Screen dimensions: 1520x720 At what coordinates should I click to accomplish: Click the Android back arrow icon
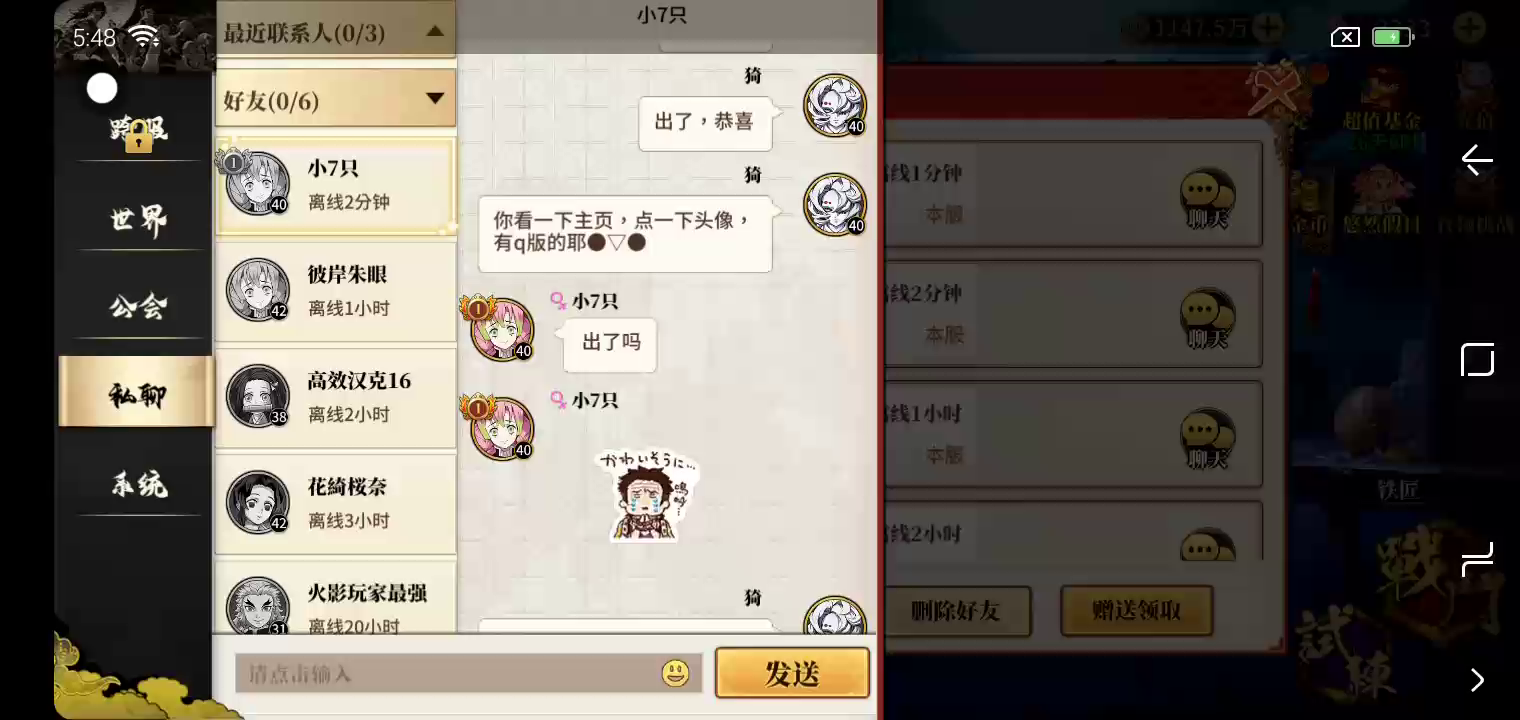1477,160
